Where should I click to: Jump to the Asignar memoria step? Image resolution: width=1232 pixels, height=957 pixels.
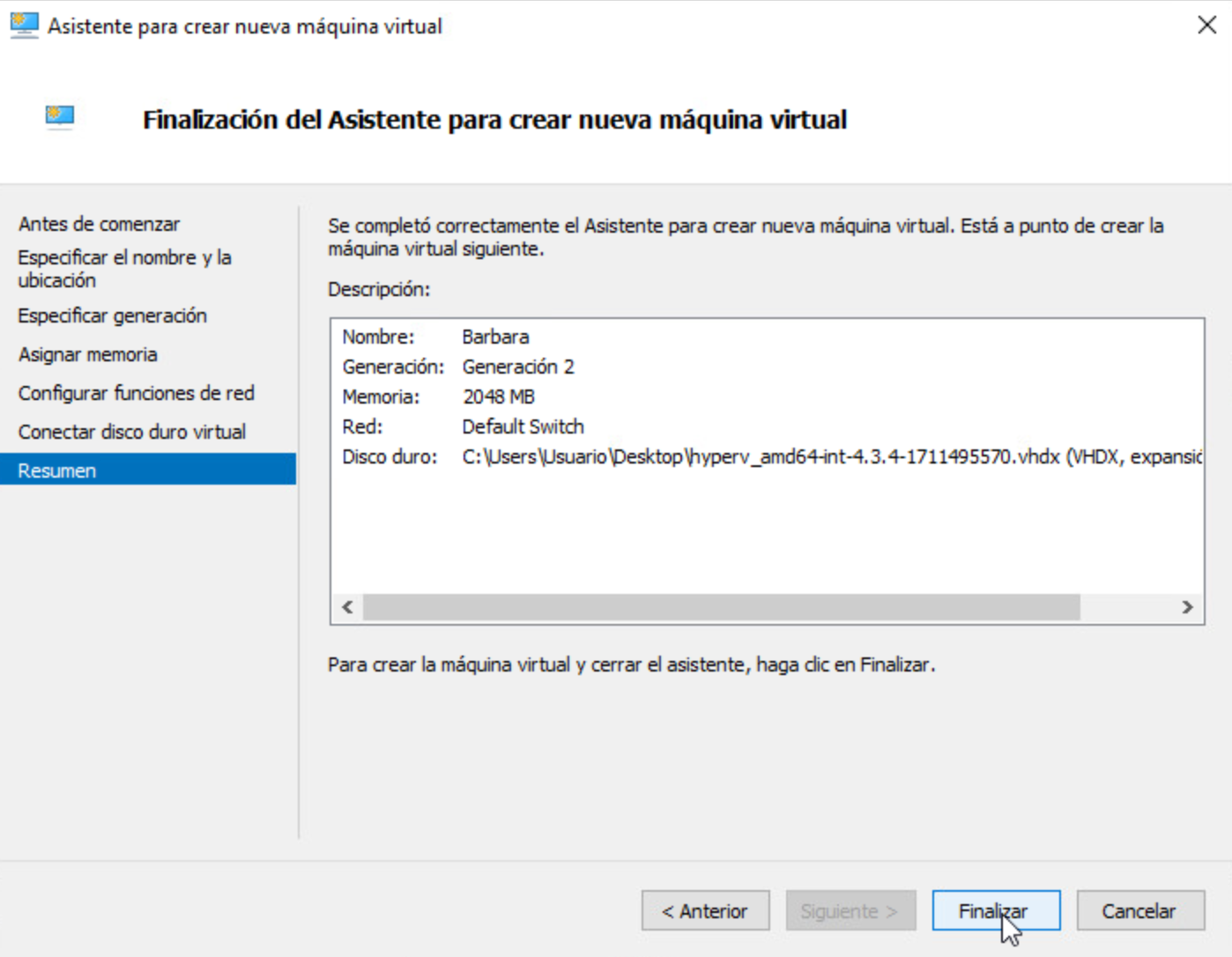coord(87,354)
